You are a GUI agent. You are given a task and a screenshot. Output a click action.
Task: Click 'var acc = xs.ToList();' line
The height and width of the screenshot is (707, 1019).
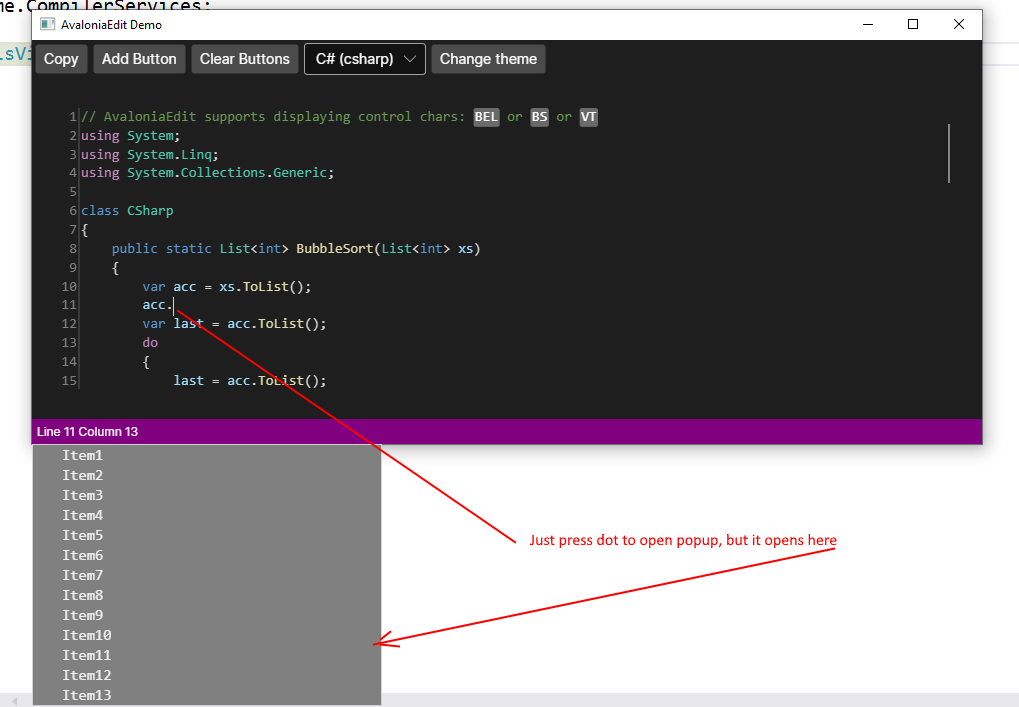pyautogui.click(x=227, y=287)
